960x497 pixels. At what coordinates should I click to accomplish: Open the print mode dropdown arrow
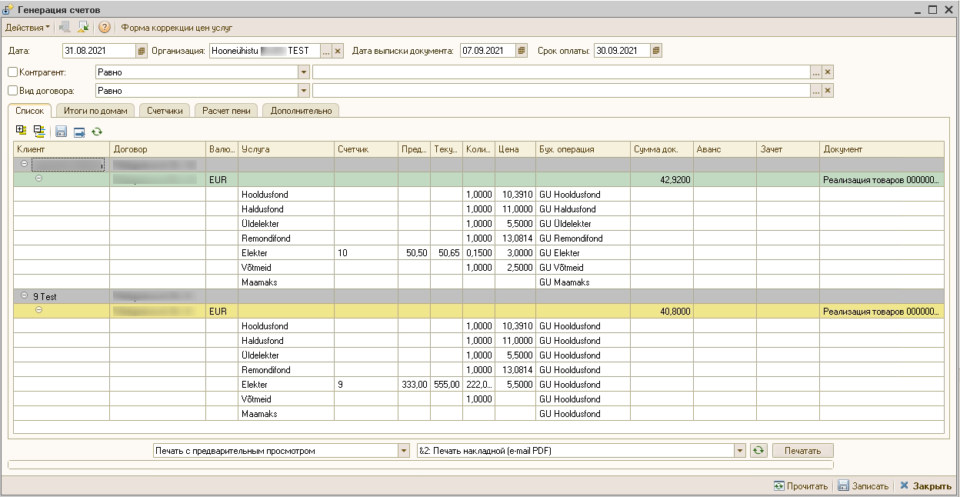coord(403,450)
